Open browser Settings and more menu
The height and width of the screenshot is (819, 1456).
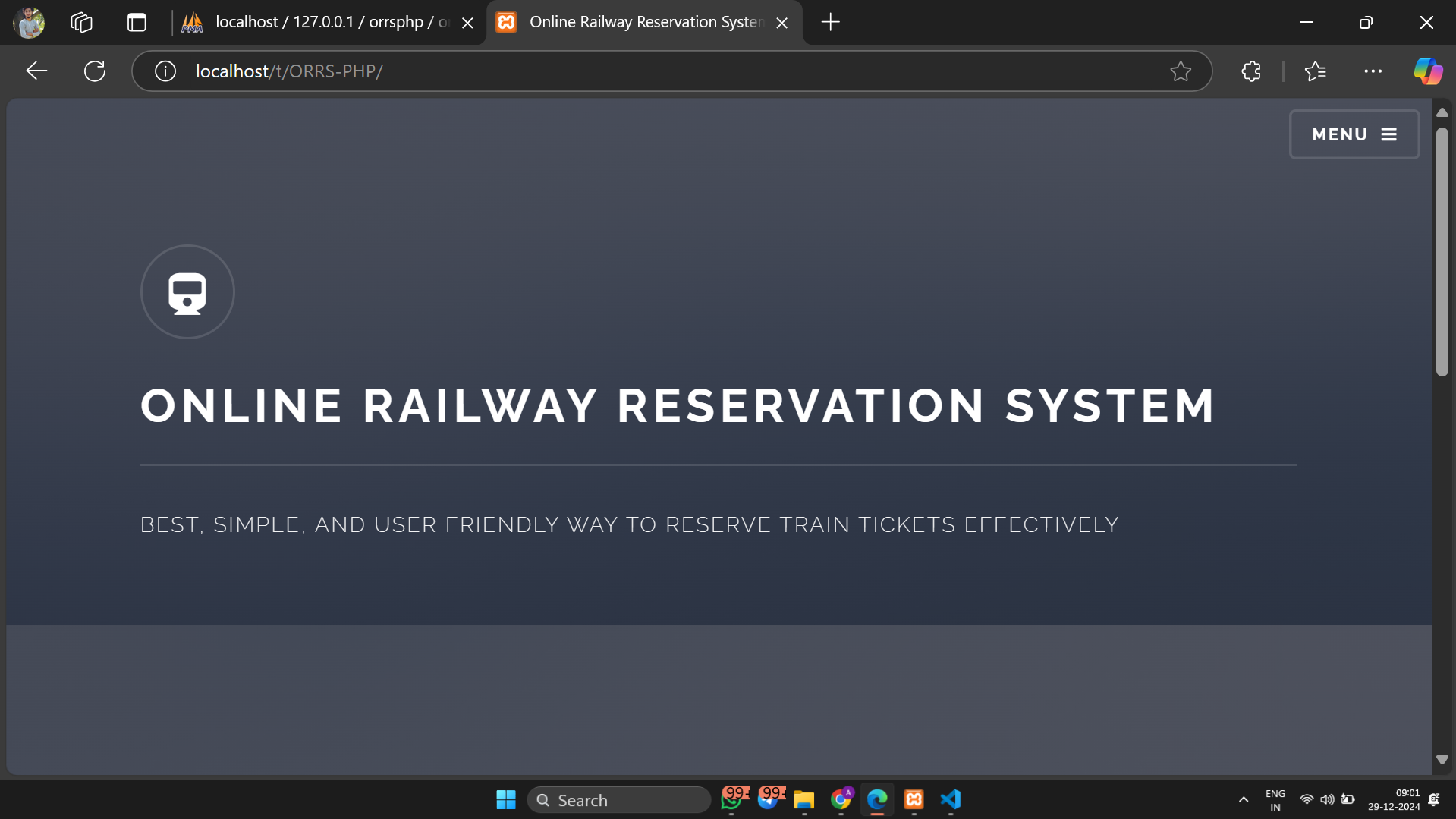coord(1373,71)
